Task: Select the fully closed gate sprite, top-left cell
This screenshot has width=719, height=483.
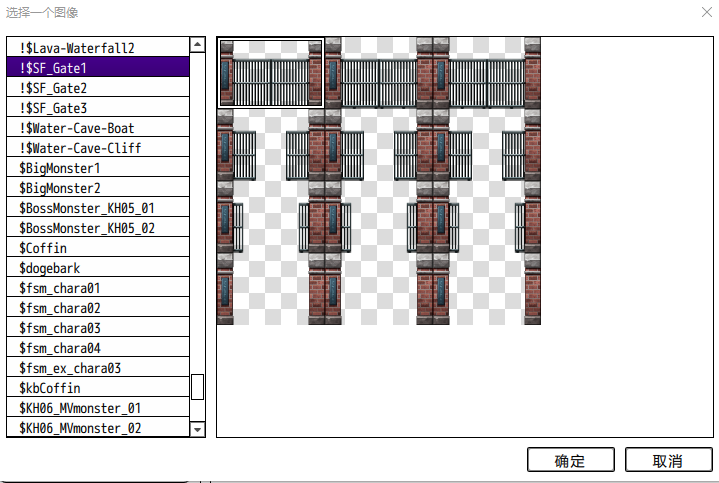Action: tap(271, 73)
